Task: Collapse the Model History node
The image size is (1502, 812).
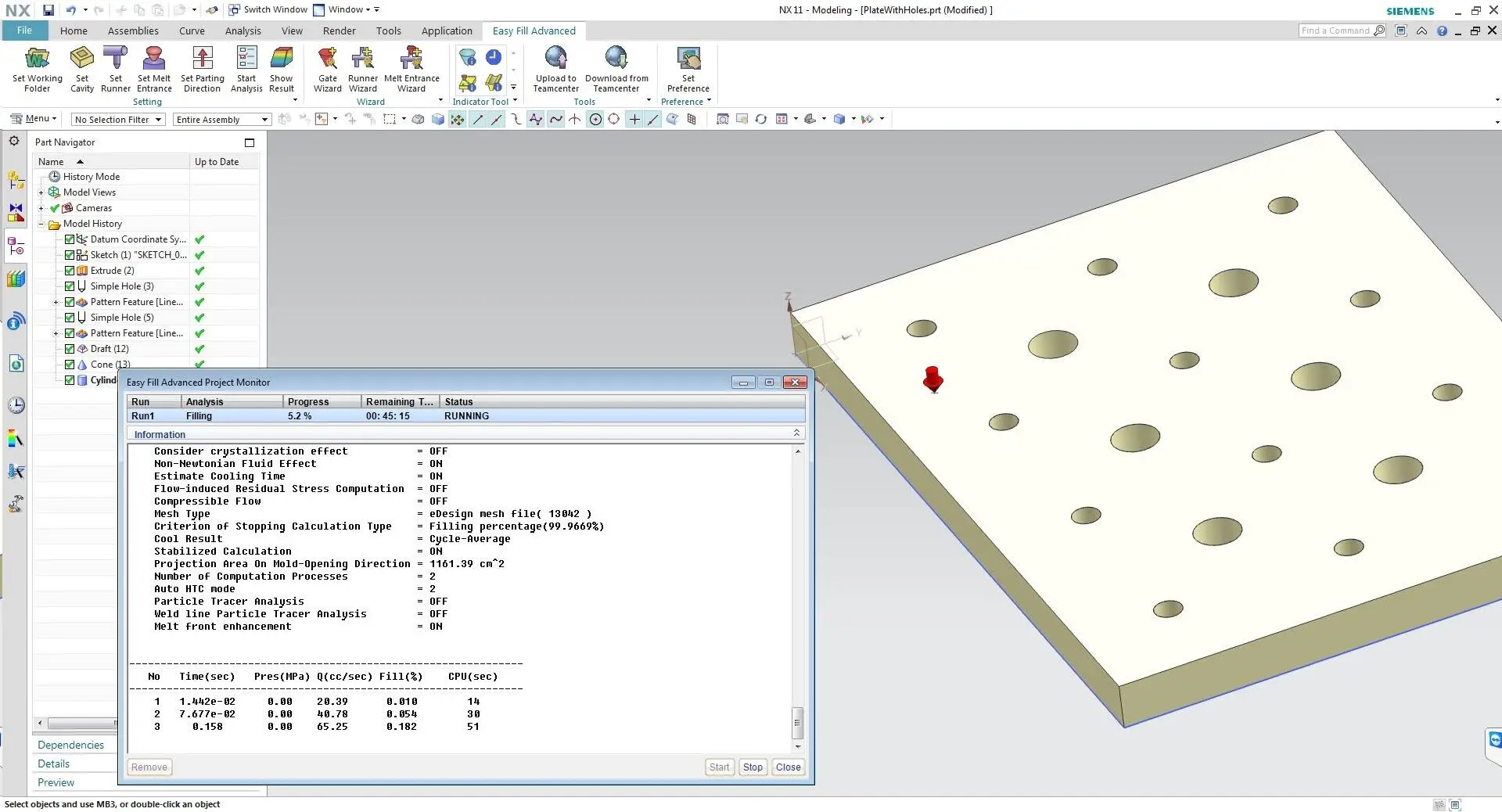Action: pyautogui.click(x=41, y=224)
